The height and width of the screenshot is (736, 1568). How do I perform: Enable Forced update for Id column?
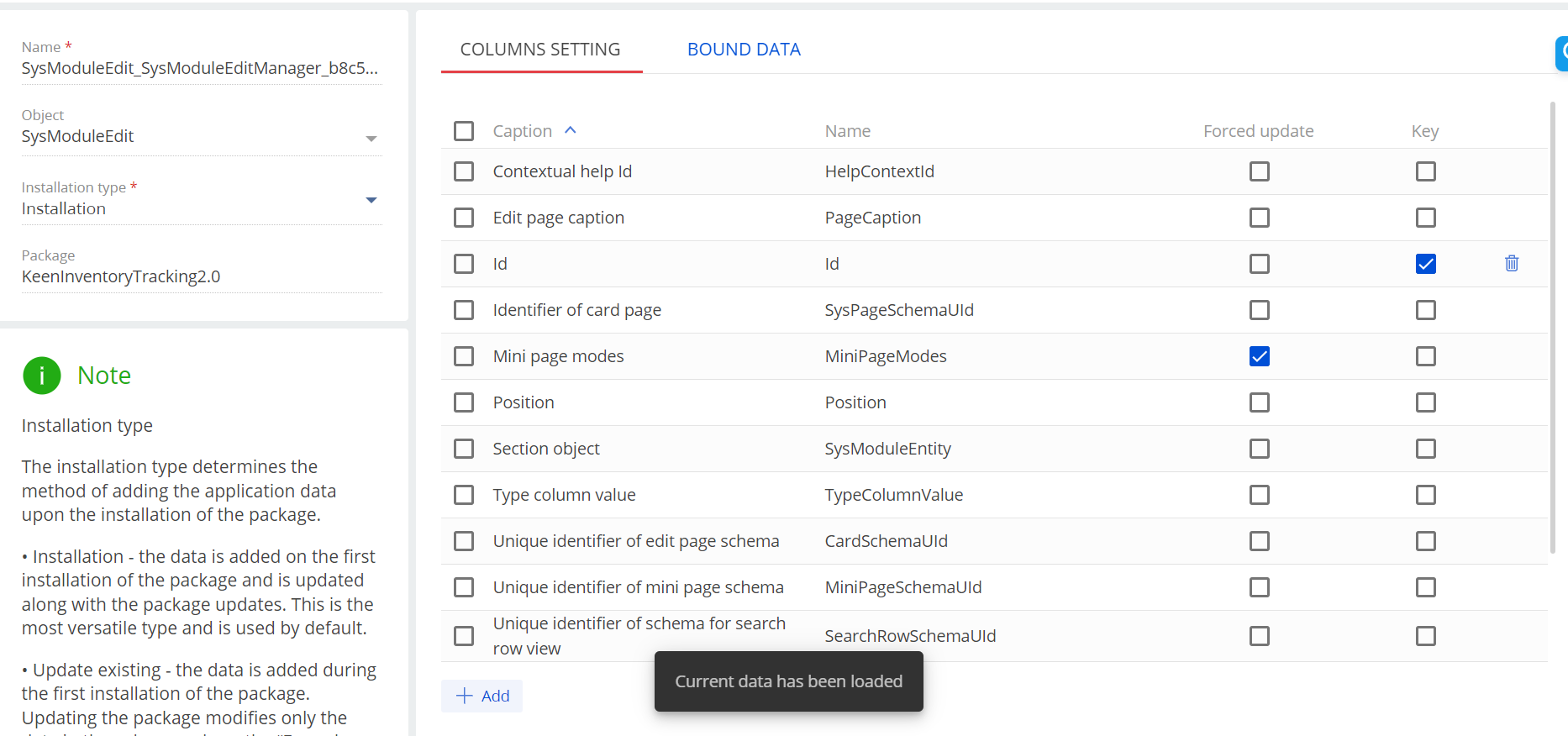(1260, 264)
